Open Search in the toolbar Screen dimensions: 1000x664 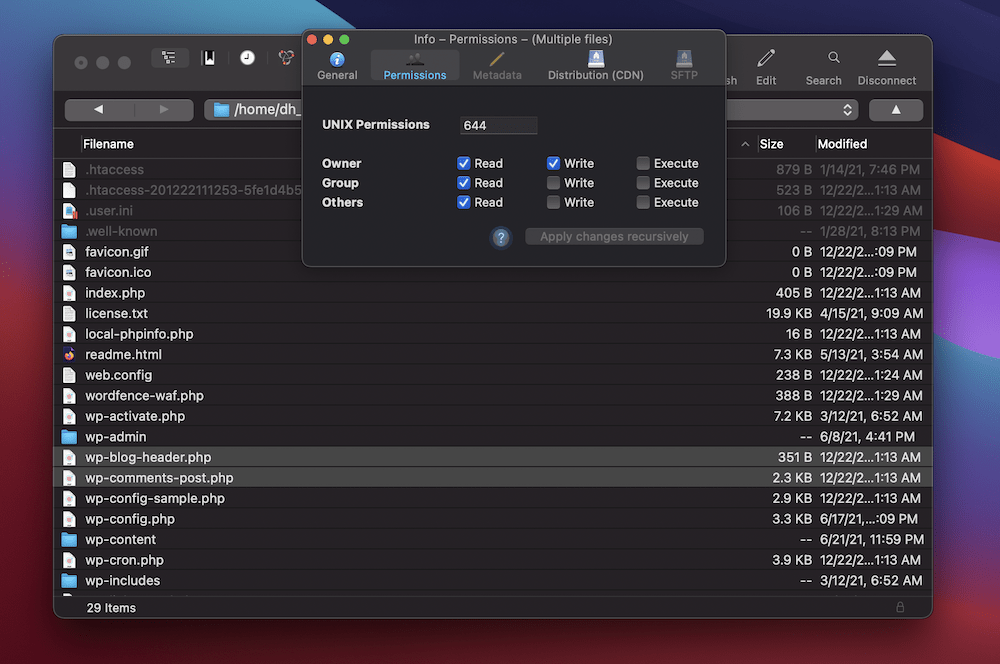823,66
